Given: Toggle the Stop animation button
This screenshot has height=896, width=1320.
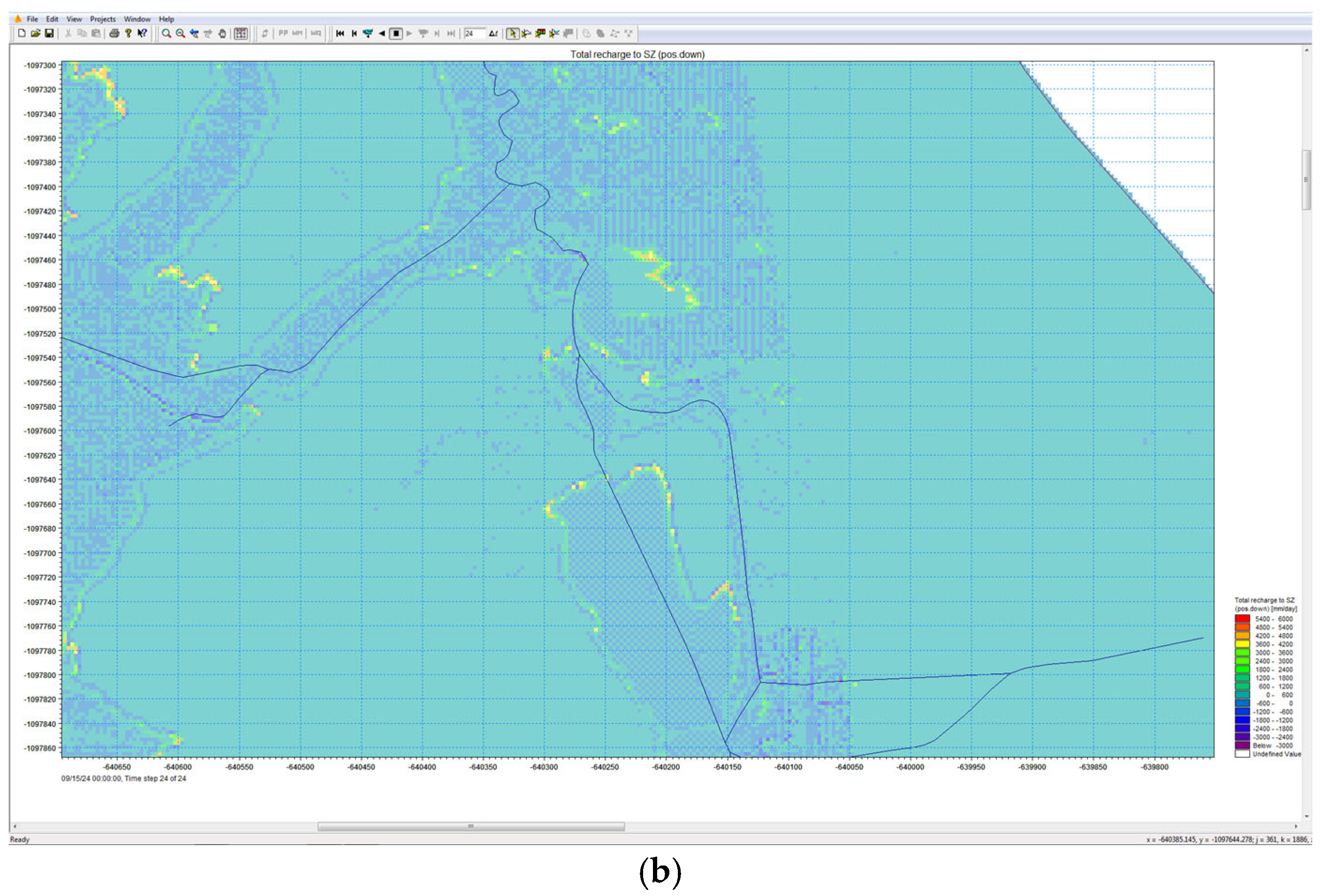Looking at the screenshot, I should pyautogui.click(x=396, y=33).
